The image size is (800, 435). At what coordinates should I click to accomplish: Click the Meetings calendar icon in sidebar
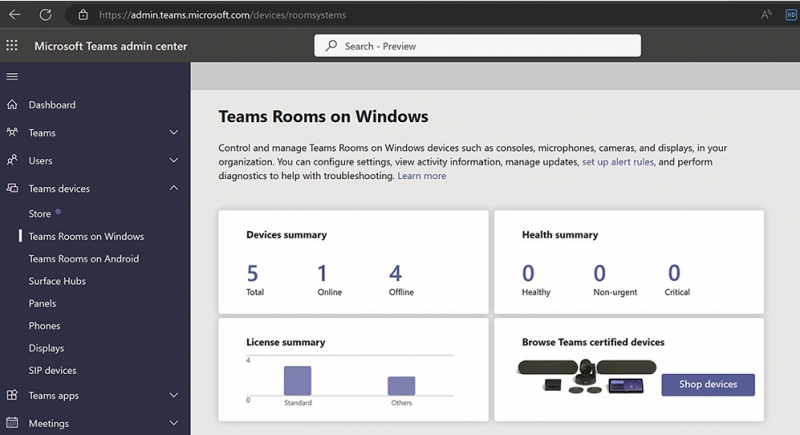12,423
